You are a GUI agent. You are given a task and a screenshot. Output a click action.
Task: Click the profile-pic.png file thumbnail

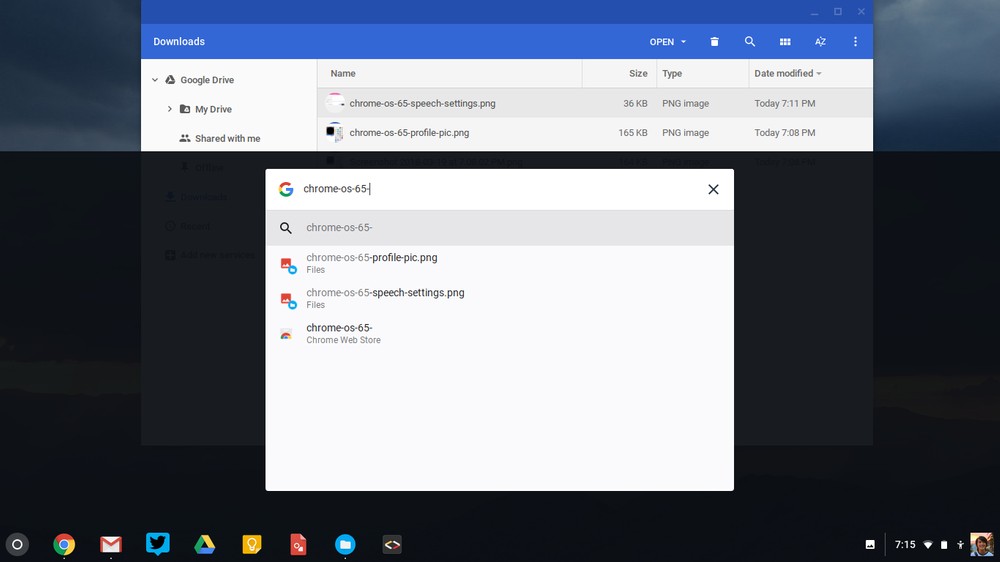click(334, 132)
